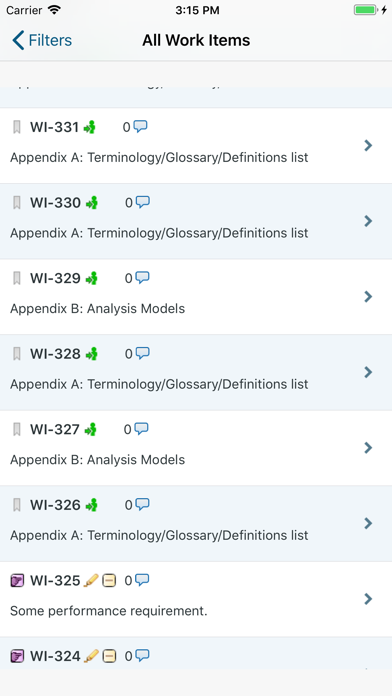
Task: Tap the yellow minus priority icon on WI-325
Action: click(x=109, y=581)
